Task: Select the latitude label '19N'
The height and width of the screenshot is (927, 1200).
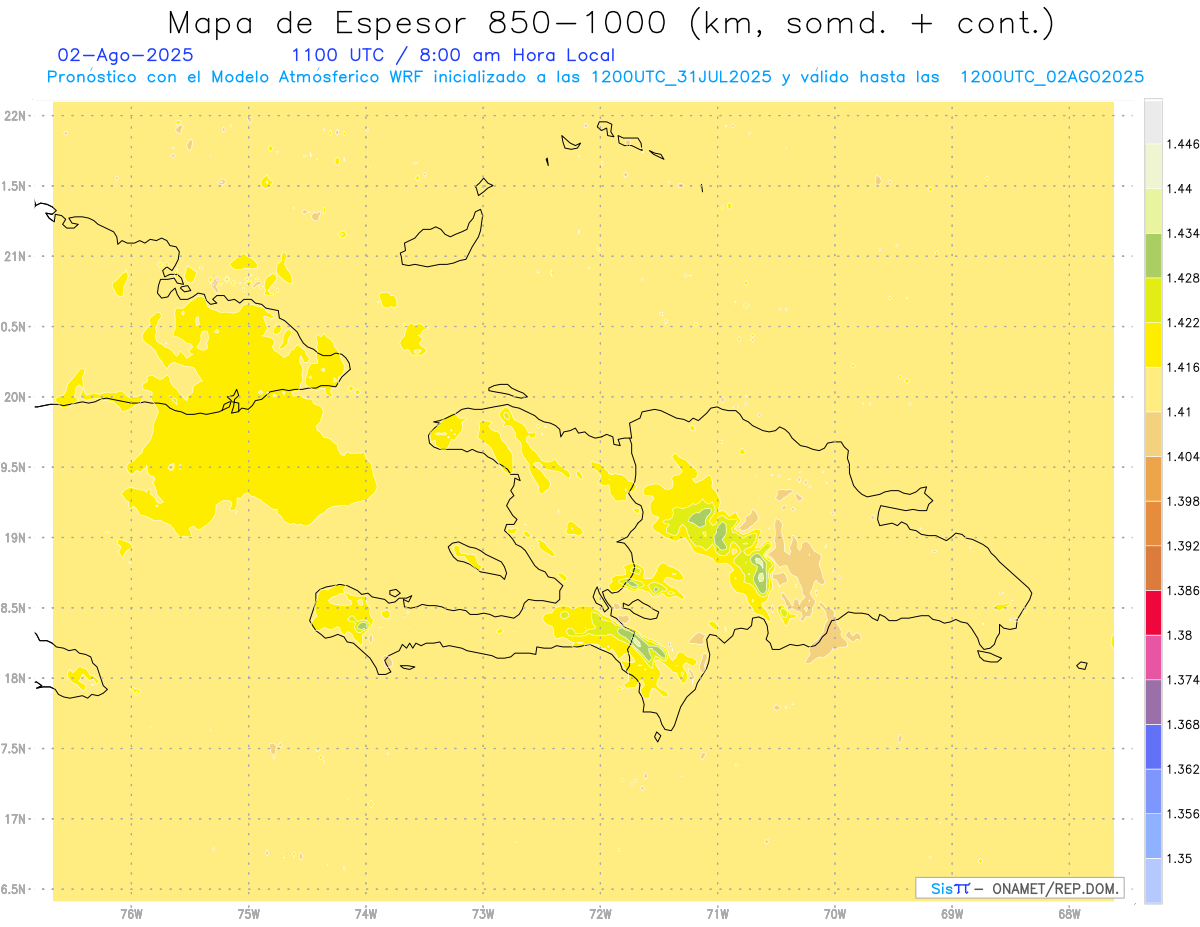Action: 16,538
